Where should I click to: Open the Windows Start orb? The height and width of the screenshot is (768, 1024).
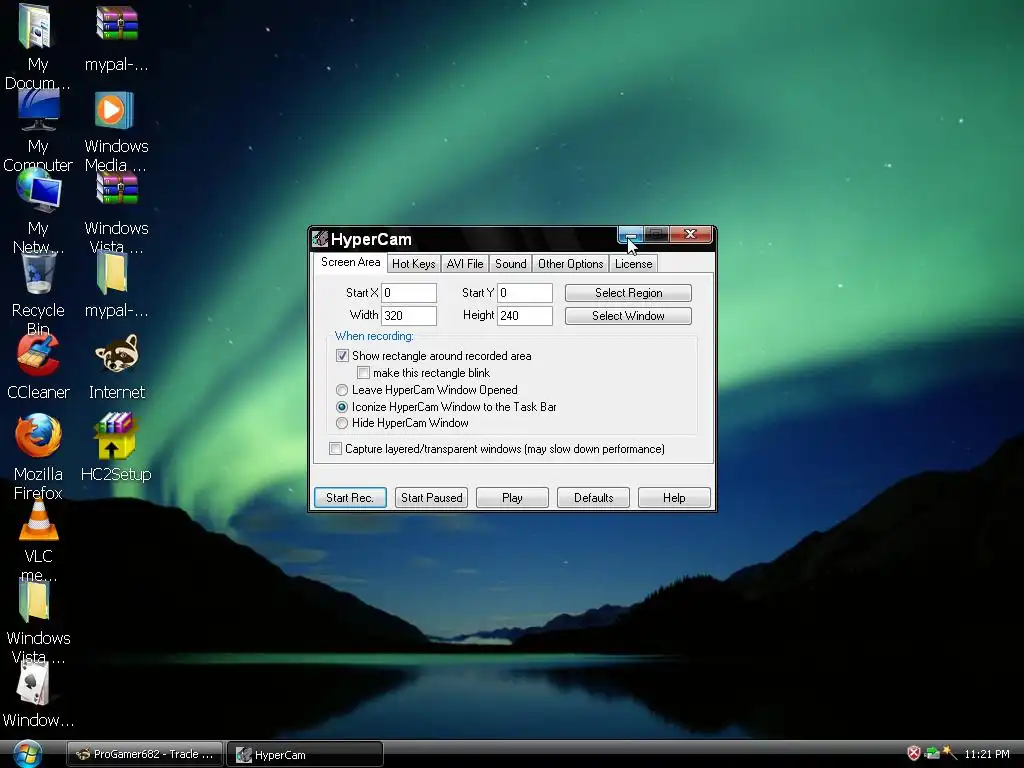[27, 754]
